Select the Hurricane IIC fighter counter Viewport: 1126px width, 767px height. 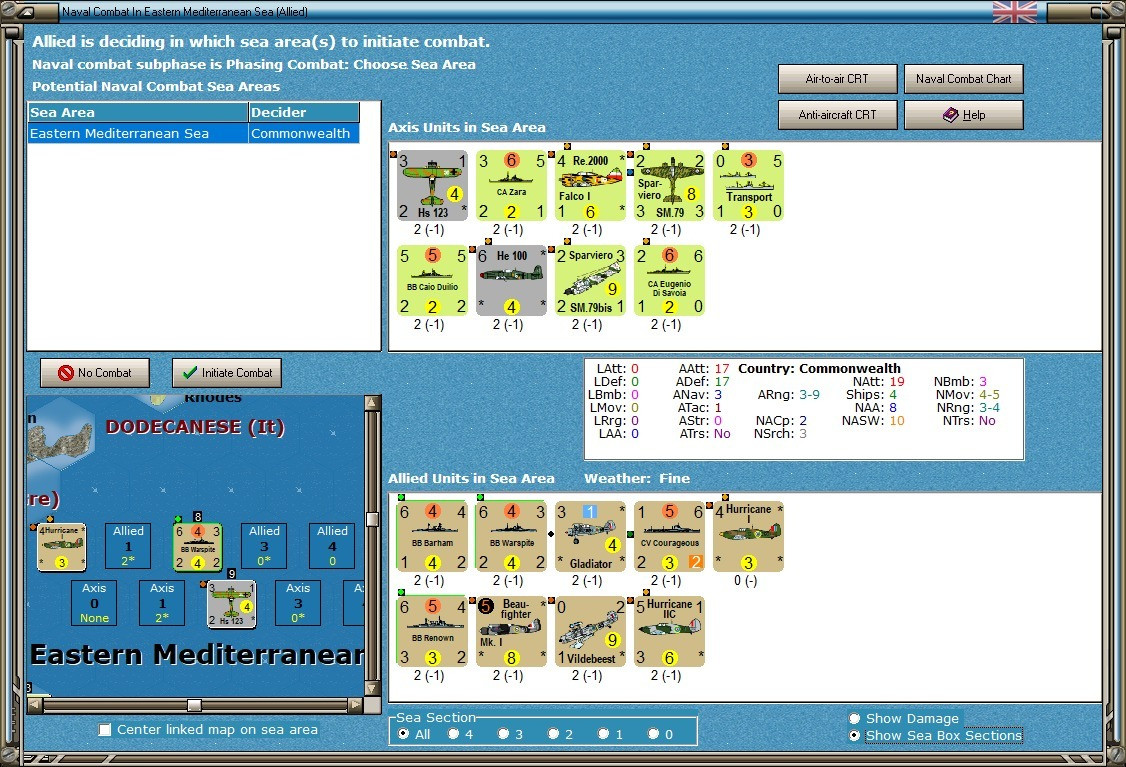tap(669, 631)
